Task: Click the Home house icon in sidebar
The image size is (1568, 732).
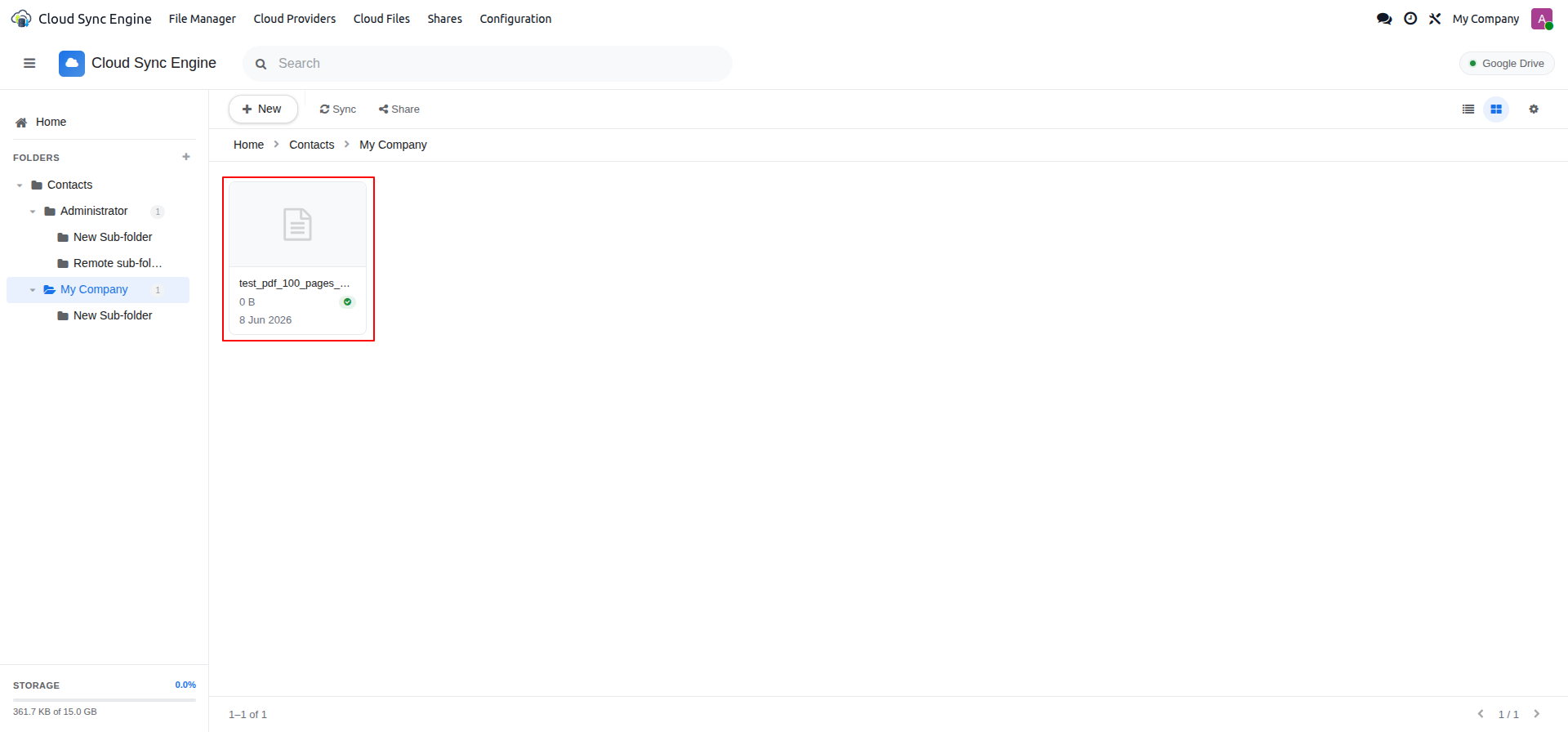Action: click(21, 123)
